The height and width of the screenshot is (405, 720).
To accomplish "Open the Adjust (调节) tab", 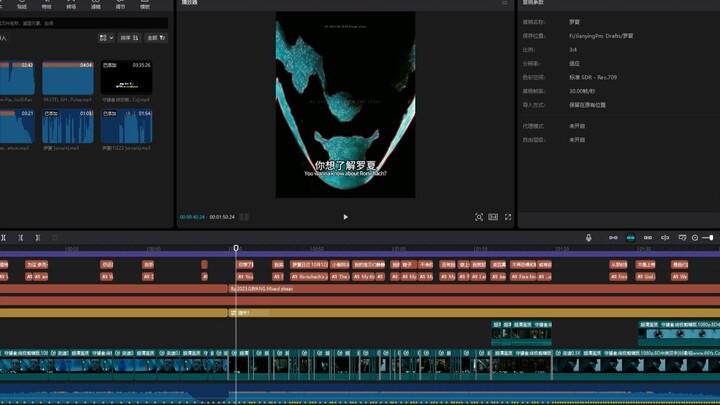I will (x=120, y=5).
